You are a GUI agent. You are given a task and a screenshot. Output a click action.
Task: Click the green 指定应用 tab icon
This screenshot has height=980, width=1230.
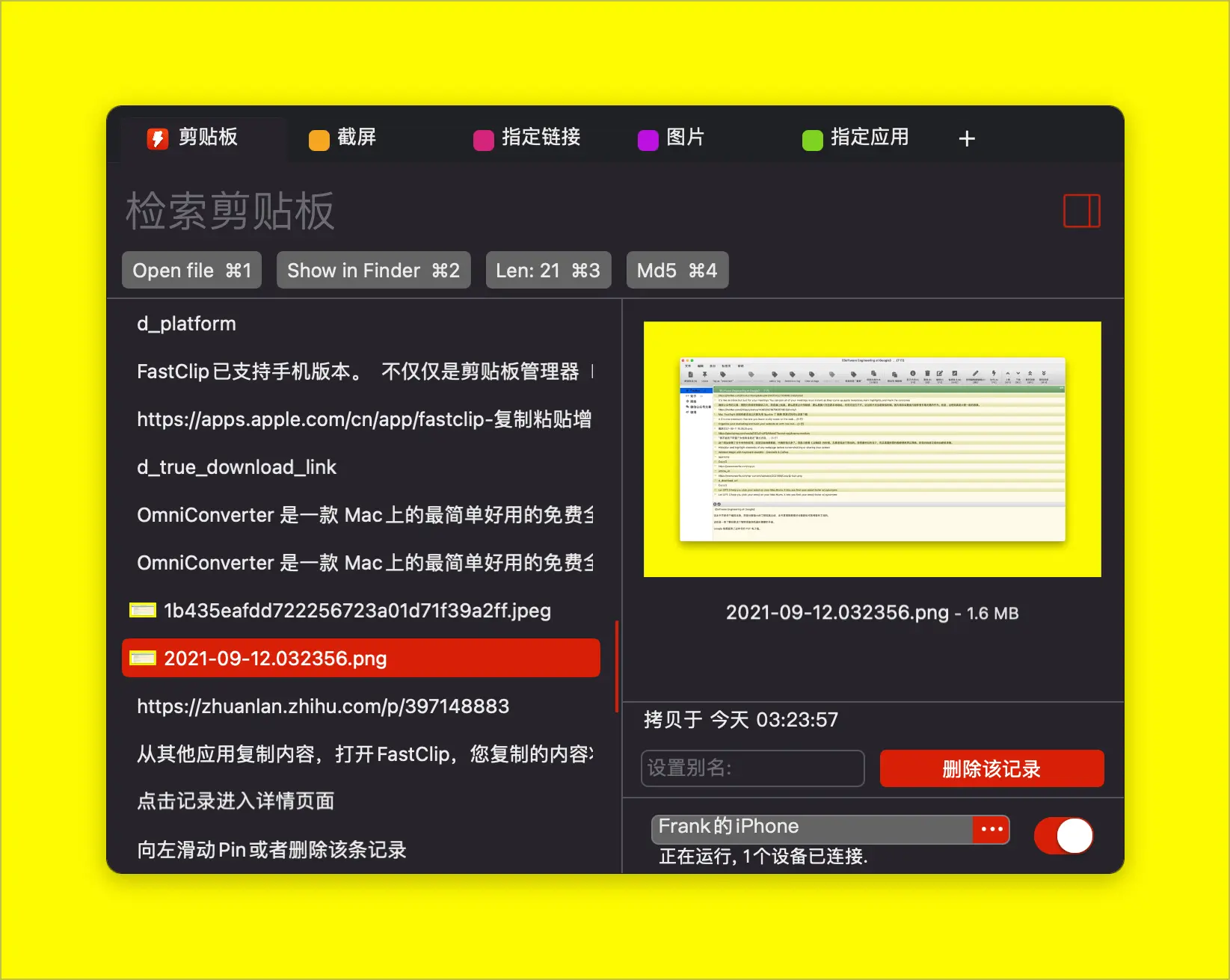(x=812, y=140)
